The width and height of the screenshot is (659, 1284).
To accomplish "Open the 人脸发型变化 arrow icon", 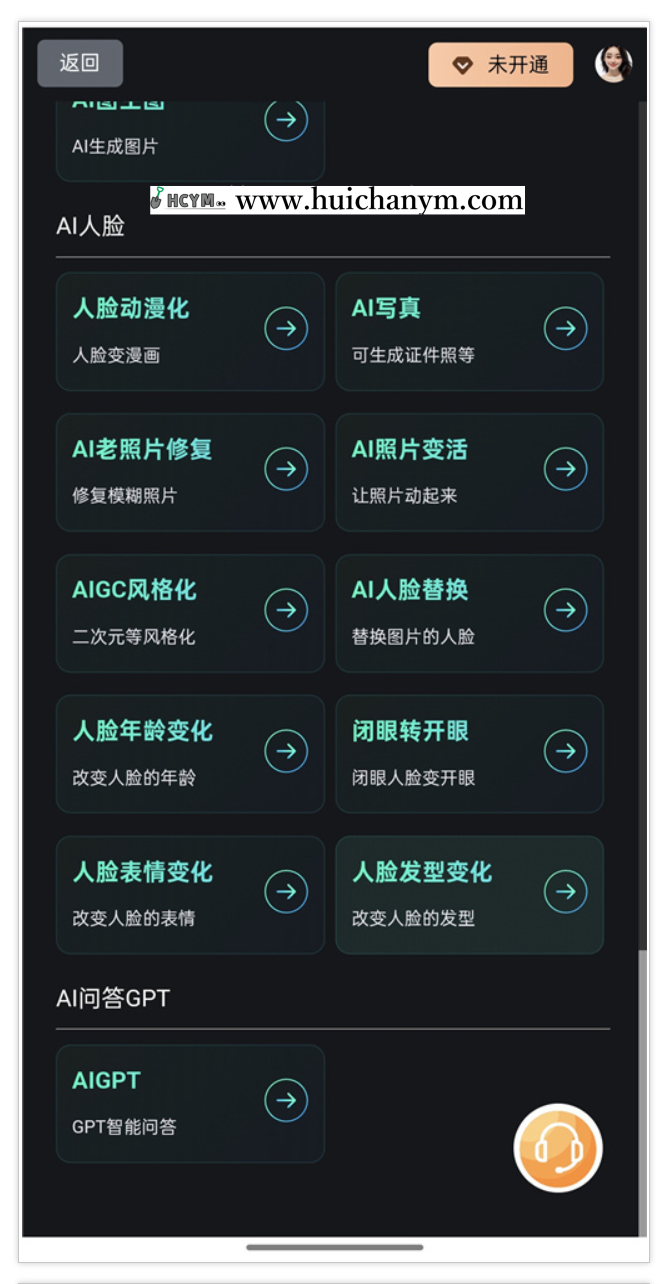I will click(566, 891).
